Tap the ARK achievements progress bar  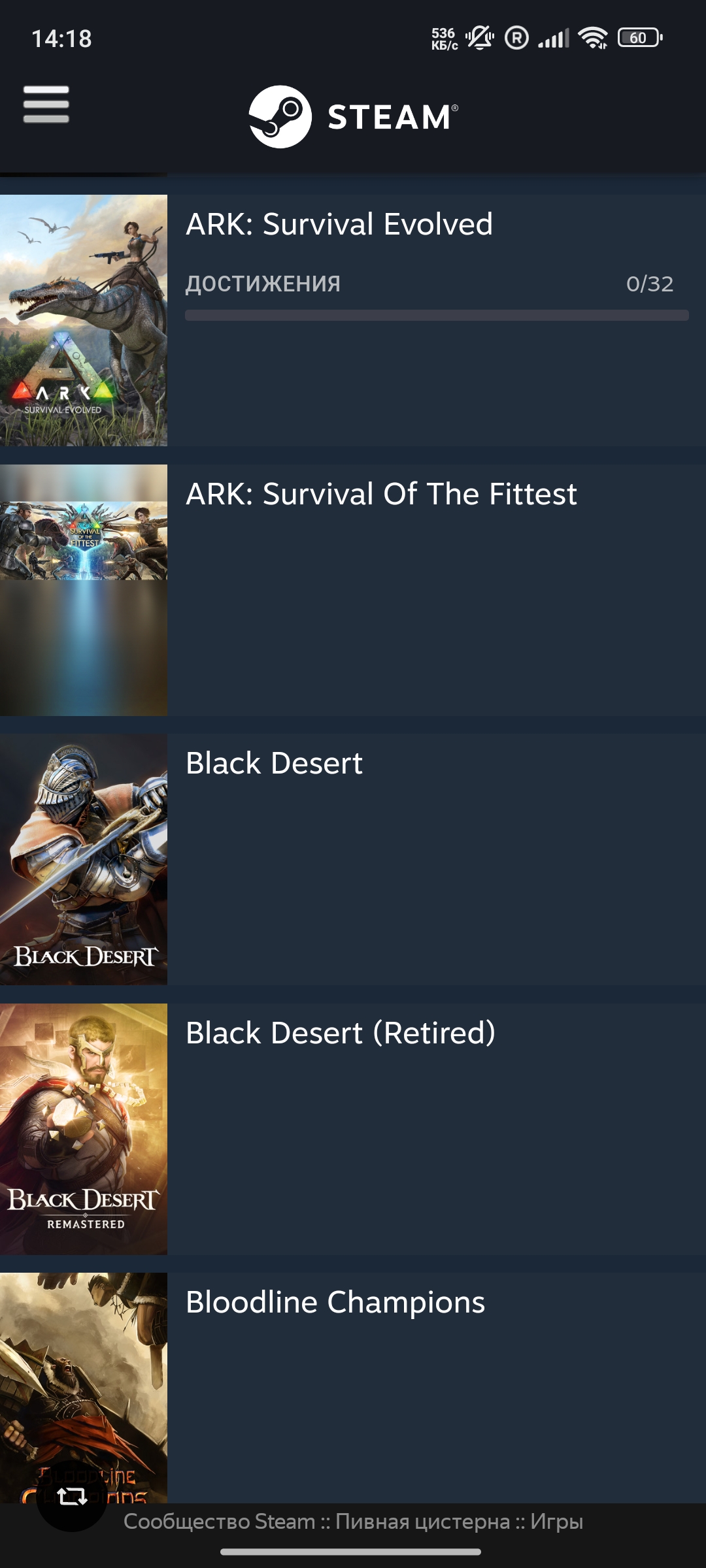click(437, 316)
